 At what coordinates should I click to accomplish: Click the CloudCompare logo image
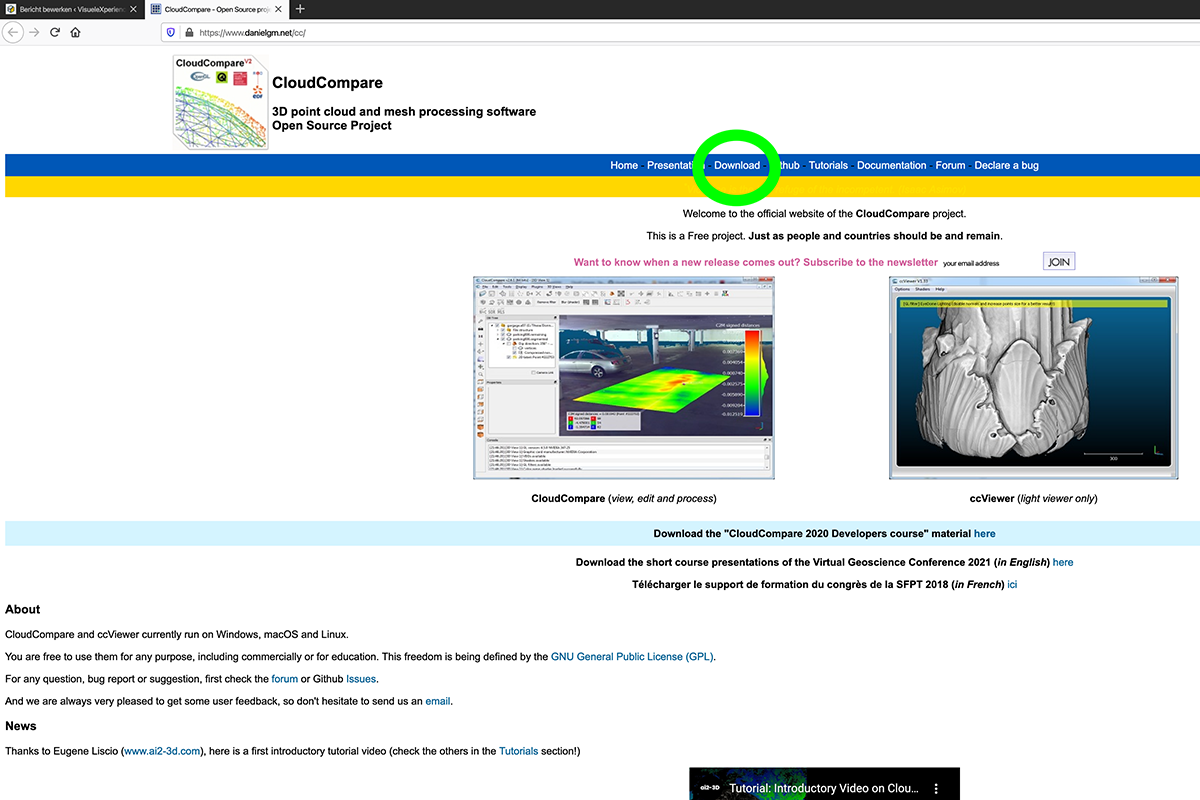click(x=220, y=102)
